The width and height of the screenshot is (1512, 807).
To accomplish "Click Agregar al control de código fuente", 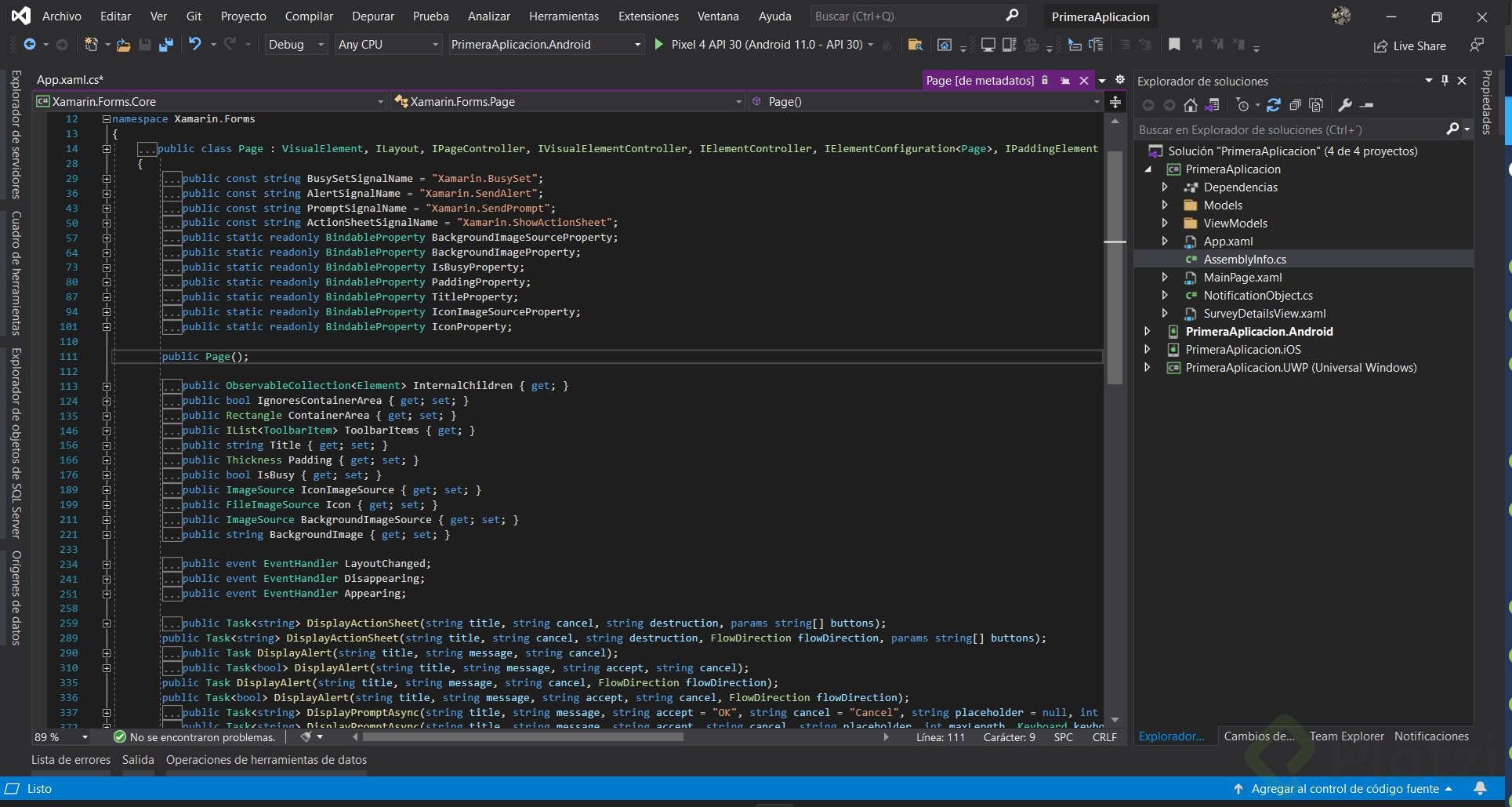I will coord(1343,789).
